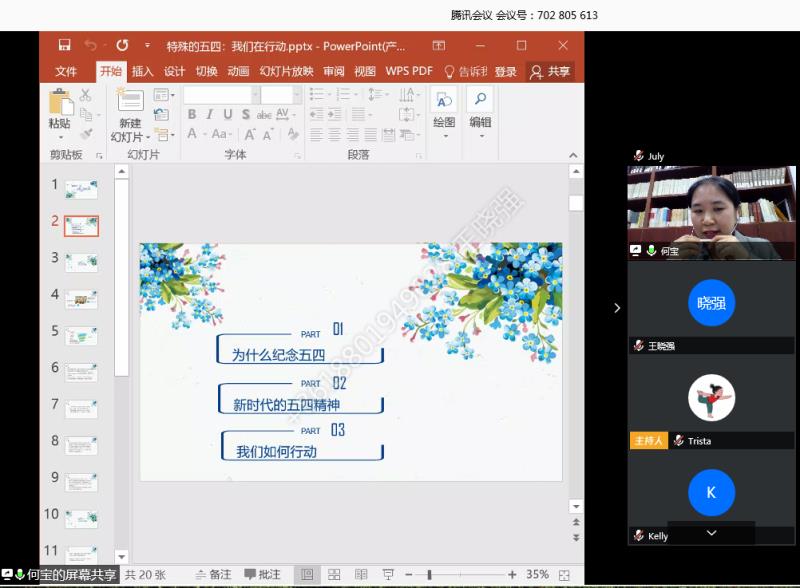Click the Save icon in title bar
Image resolution: width=800 pixels, height=588 pixels.
pos(65,46)
